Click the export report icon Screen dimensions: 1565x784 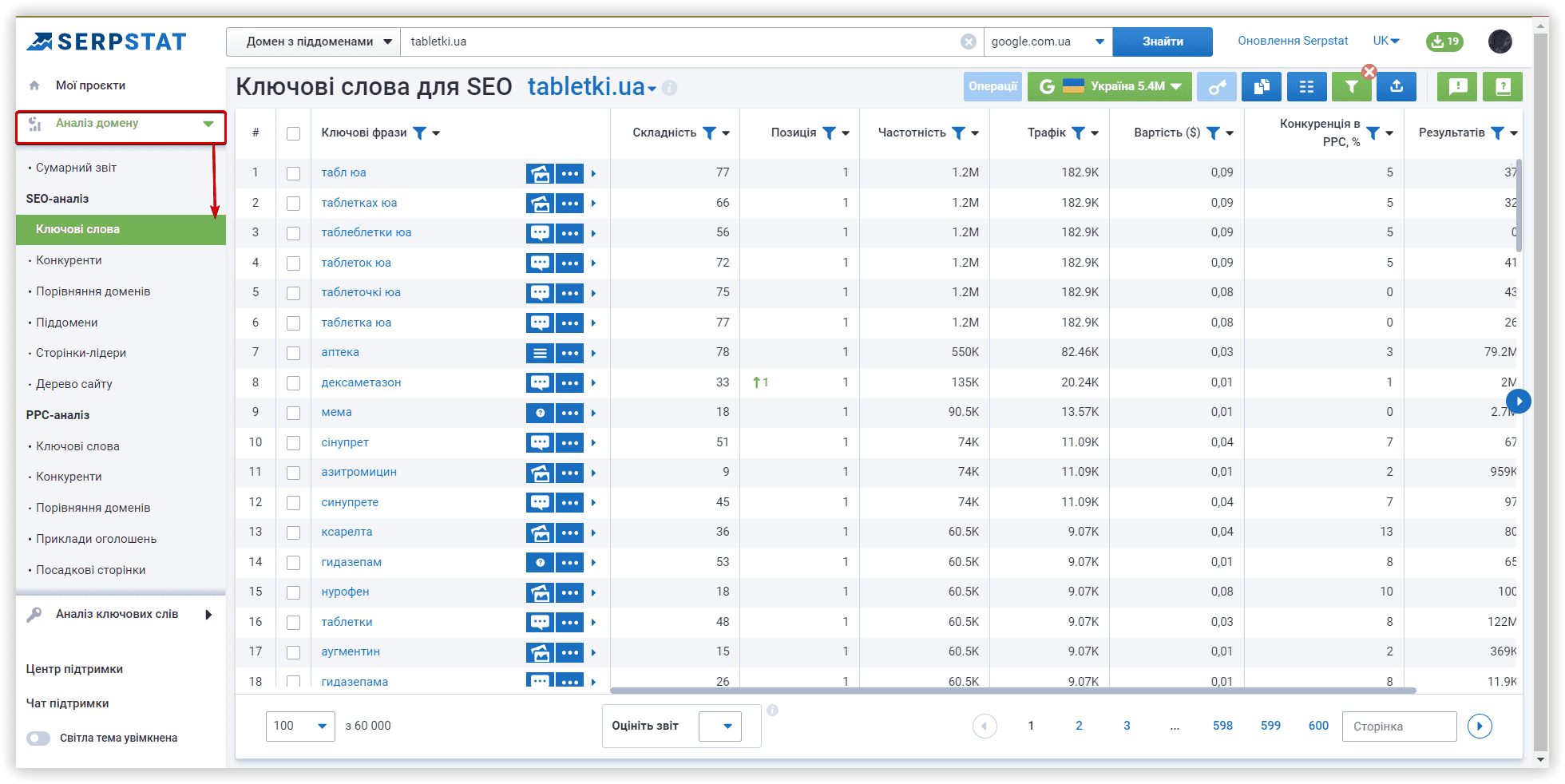point(1397,86)
